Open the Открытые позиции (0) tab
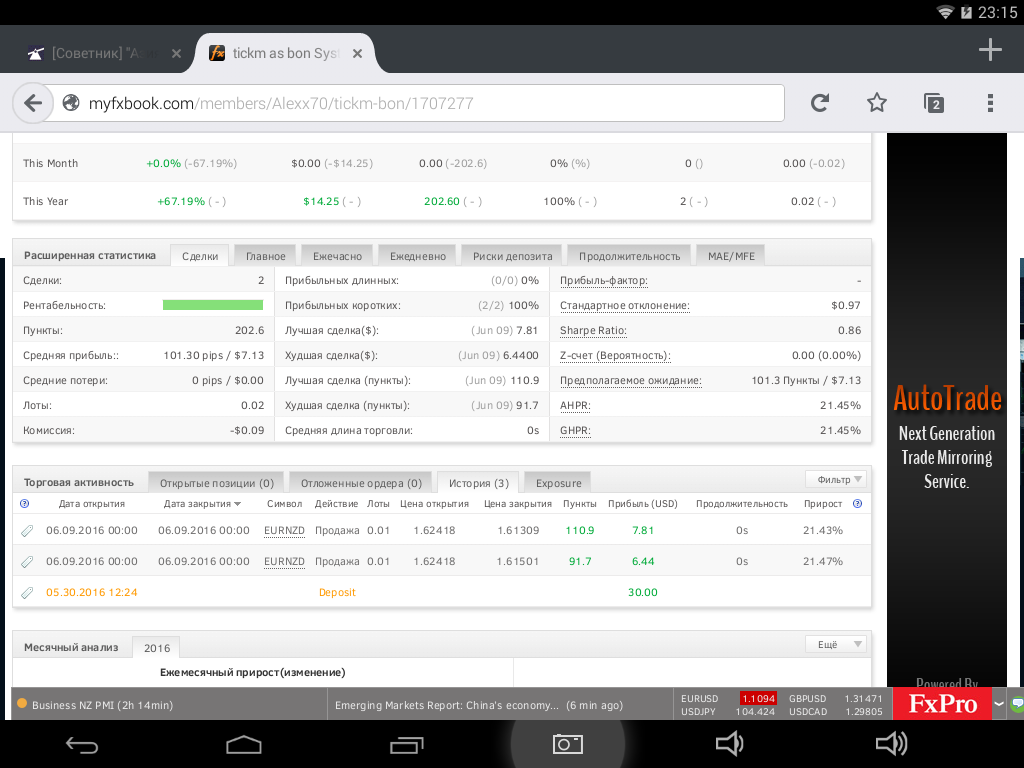This screenshot has width=1024, height=768. [217, 483]
